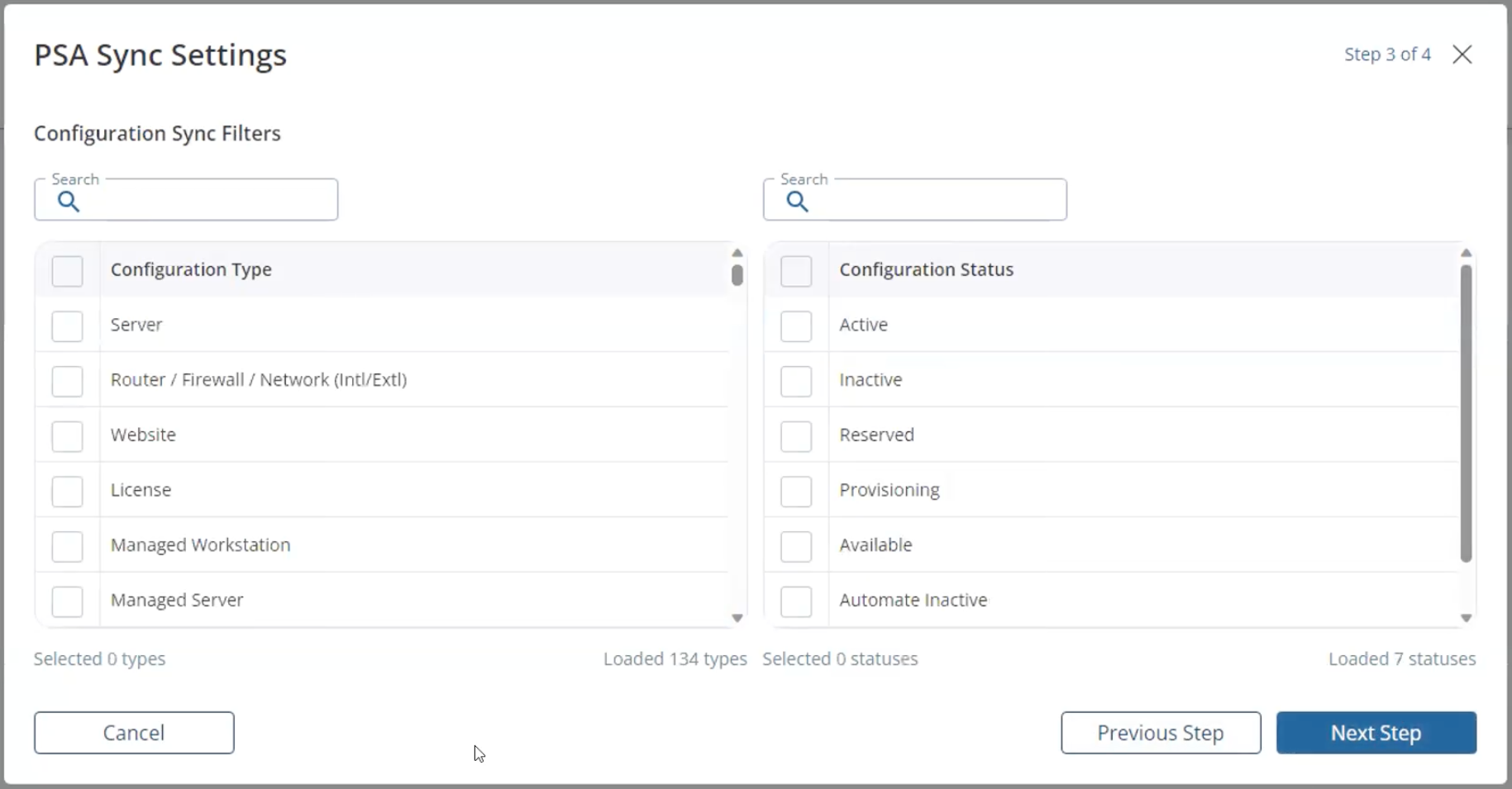Click the type list scrollbar thumb

point(737,274)
